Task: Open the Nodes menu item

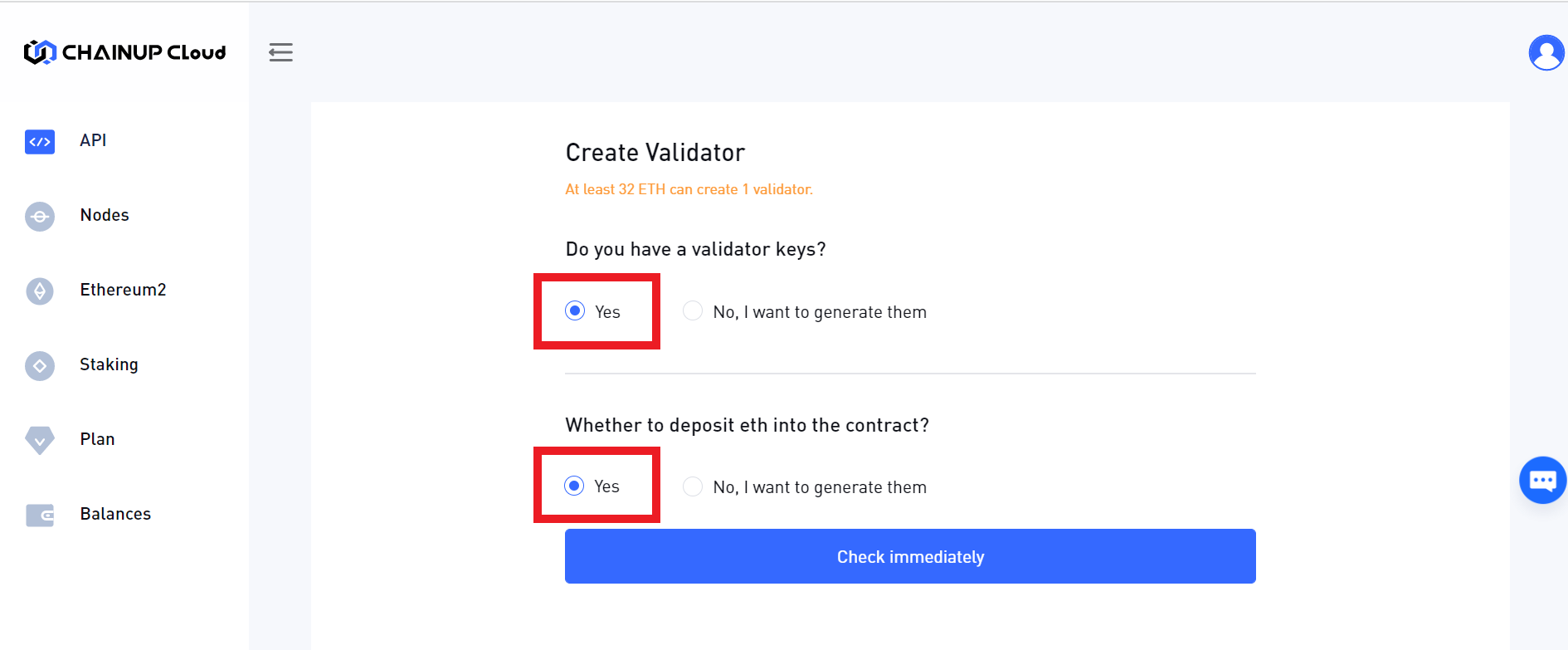Action: [105, 215]
